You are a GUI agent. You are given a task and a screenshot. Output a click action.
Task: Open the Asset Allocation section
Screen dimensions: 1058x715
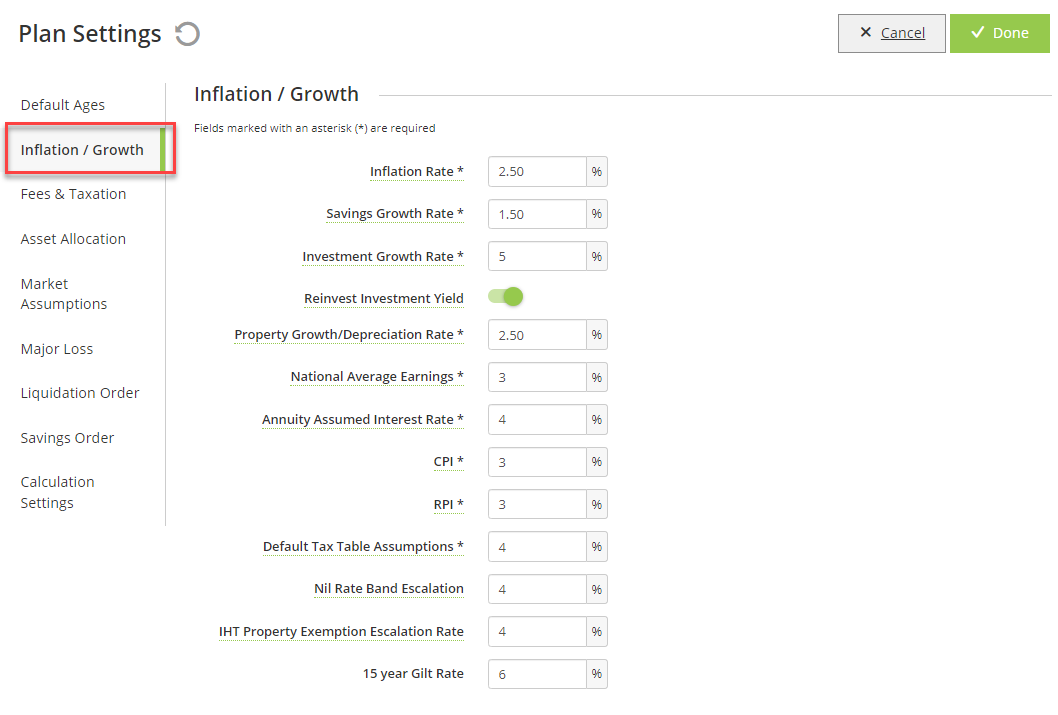[73, 239]
